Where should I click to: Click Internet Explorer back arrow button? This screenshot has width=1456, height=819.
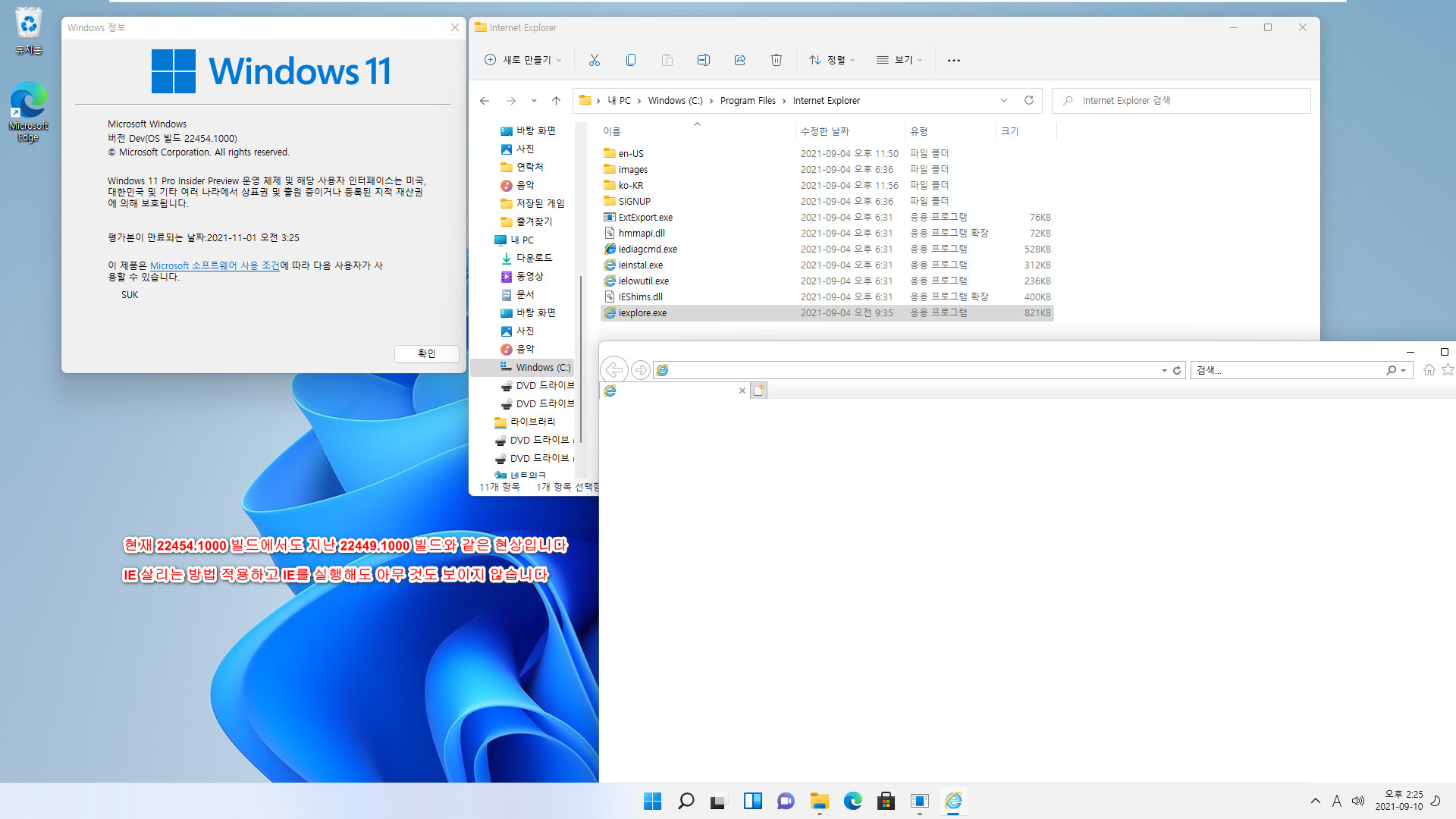(x=614, y=369)
